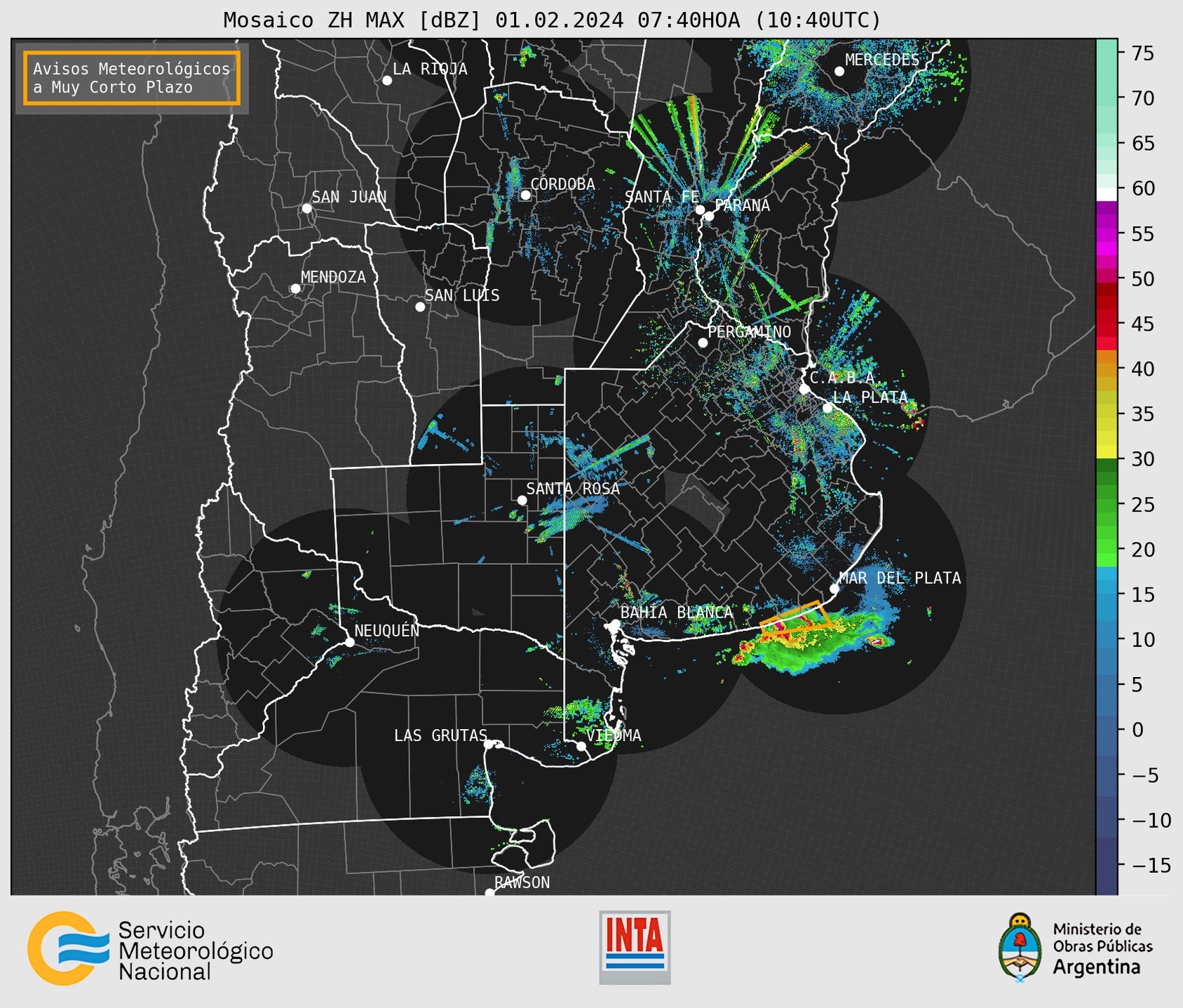
Task: Click the La Rioja city marker
Action: (x=387, y=81)
